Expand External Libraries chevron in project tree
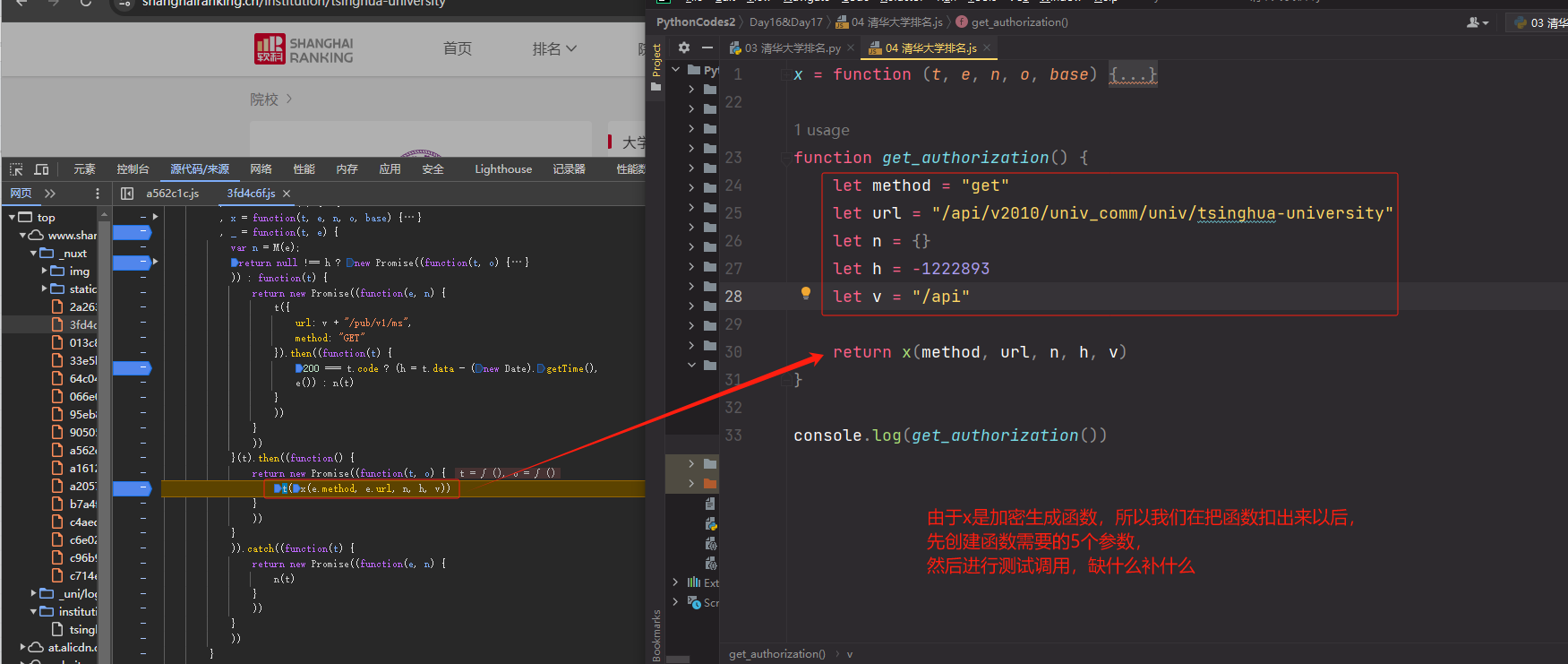 (675, 582)
